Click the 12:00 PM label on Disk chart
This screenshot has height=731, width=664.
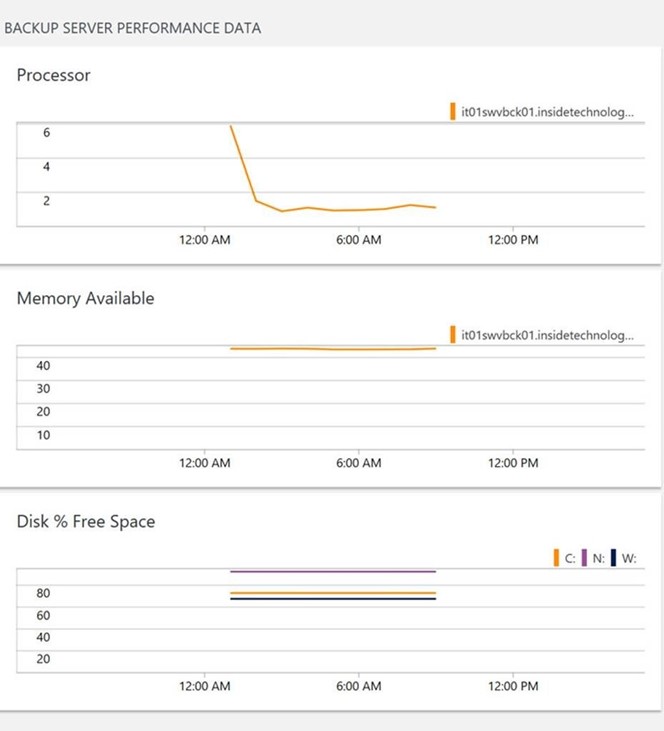pyautogui.click(x=514, y=686)
